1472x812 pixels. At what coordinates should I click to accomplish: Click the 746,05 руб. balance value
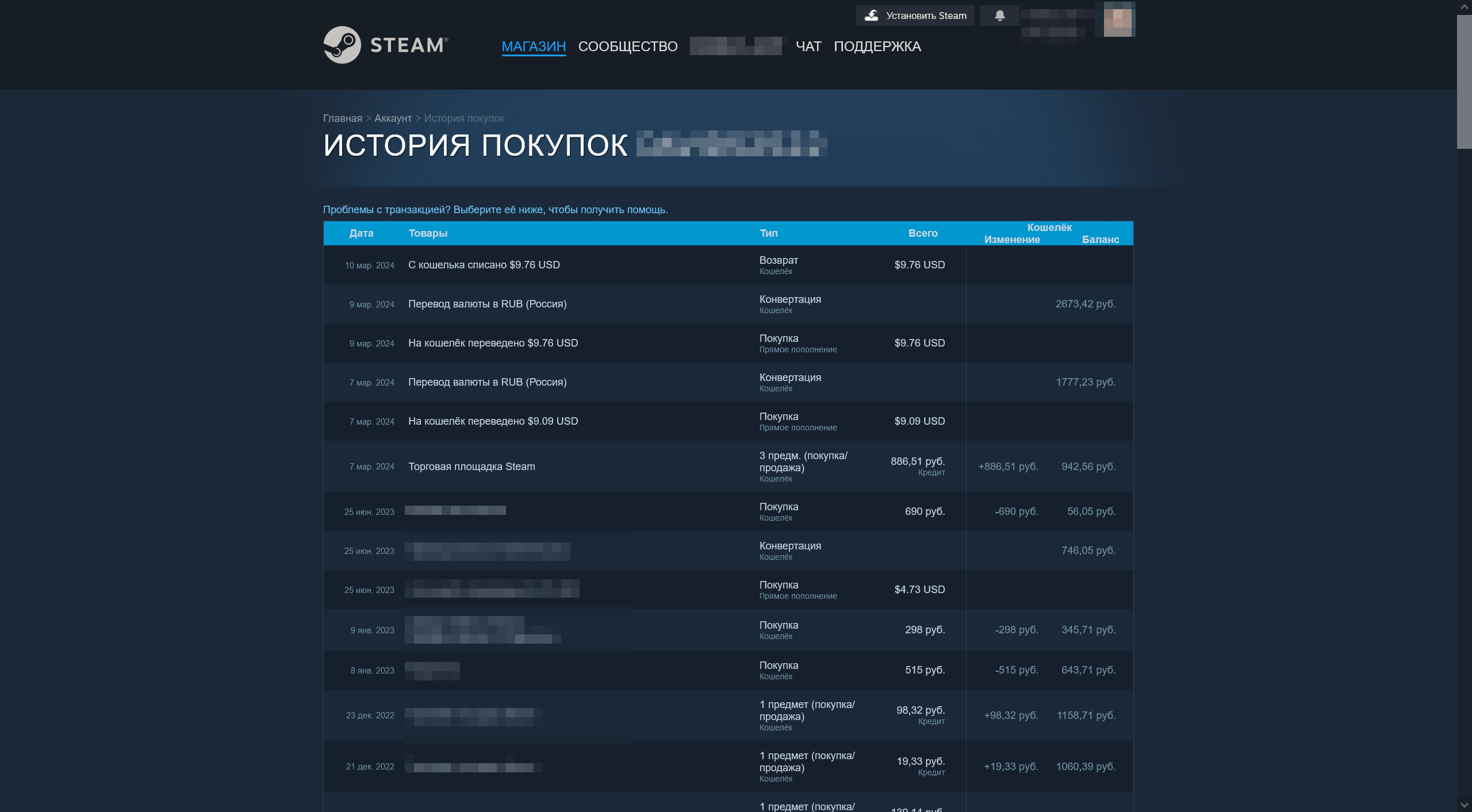click(x=1088, y=551)
